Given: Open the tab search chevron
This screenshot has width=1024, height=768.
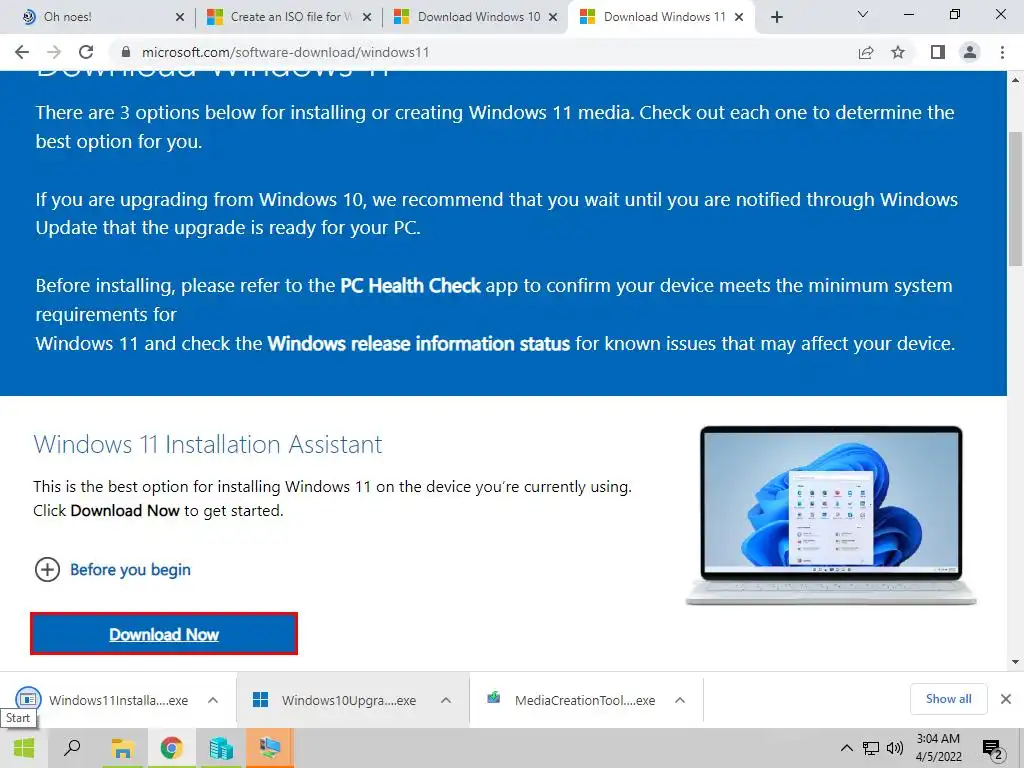Looking at the screenshot, I should pos(863,14).
